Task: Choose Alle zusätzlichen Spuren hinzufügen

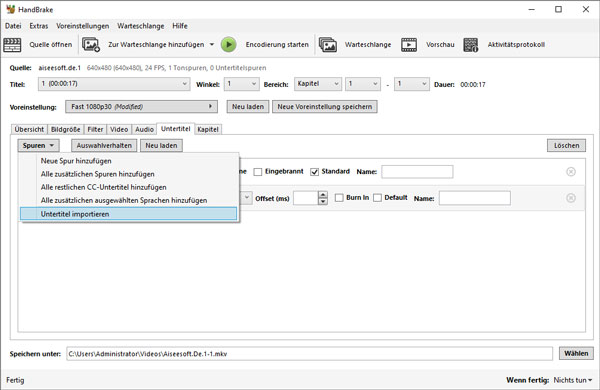Action: [129, 174]
